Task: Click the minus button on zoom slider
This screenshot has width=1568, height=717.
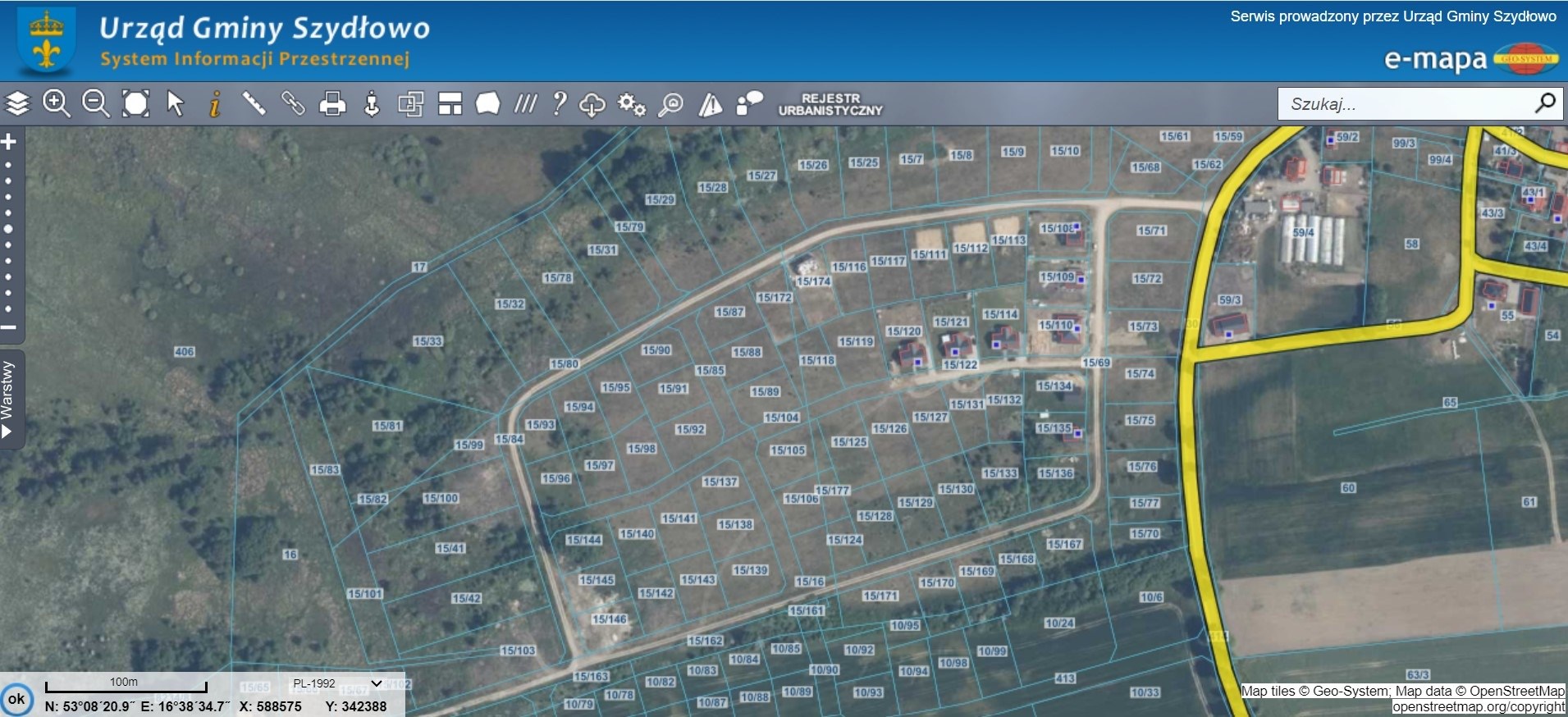Action: [x=9, y=327]
